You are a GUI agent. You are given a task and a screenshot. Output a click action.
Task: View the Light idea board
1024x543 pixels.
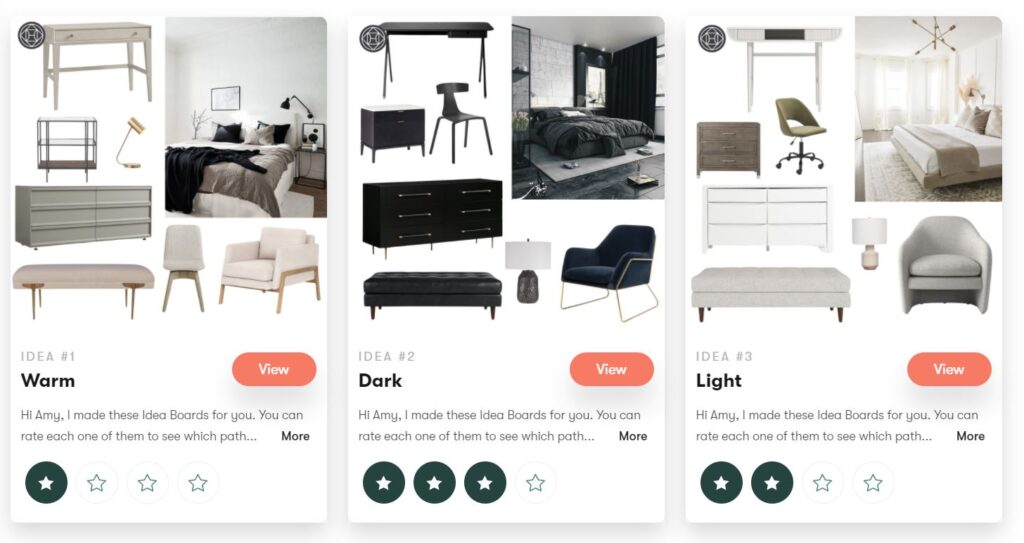950,369
